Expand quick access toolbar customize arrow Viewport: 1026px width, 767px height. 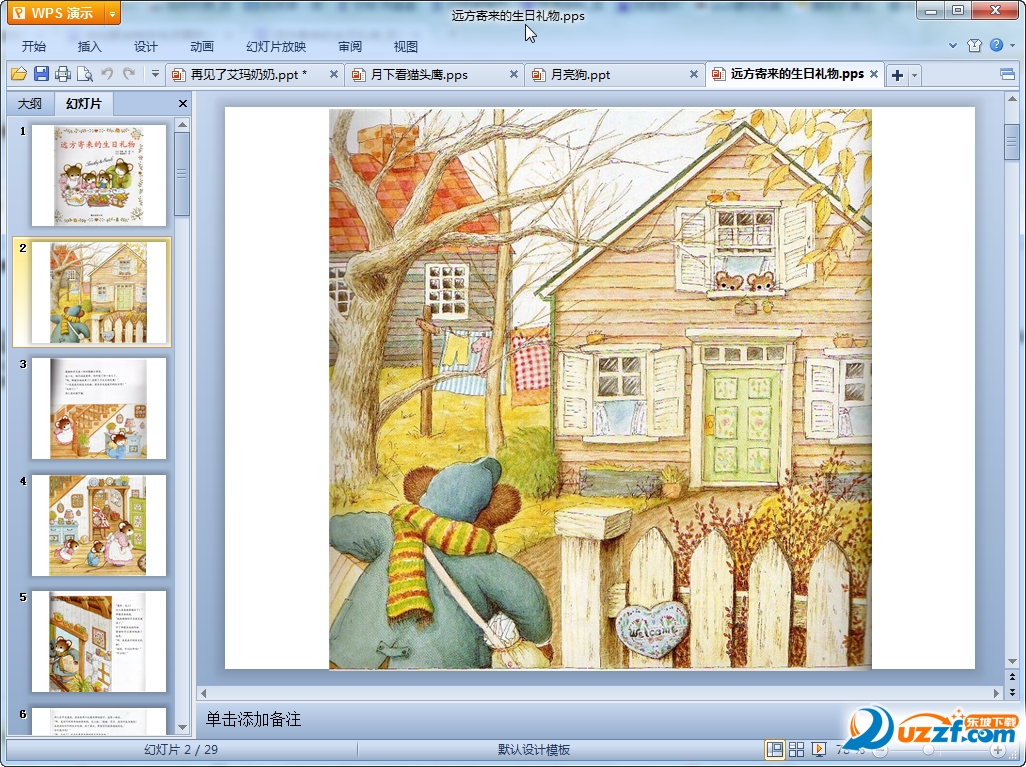point(155,74)
